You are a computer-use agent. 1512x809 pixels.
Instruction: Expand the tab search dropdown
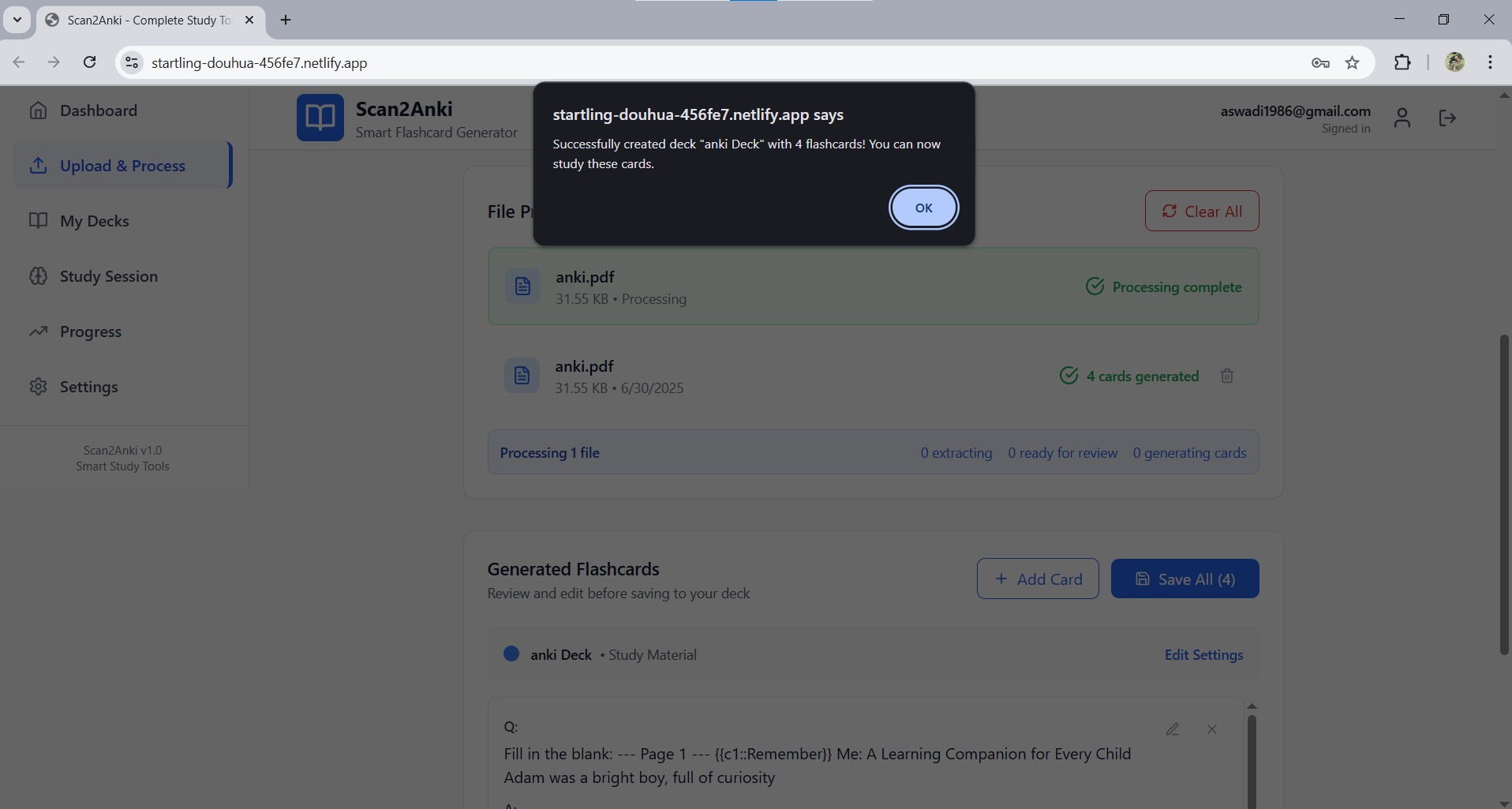tap(17, 20)
